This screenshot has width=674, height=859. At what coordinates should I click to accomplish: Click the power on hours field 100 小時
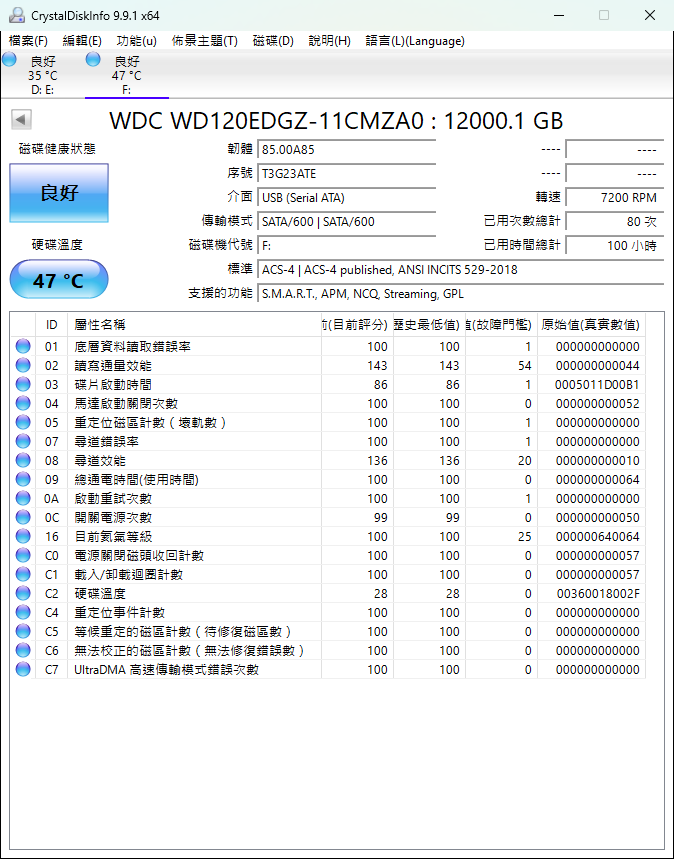[x=614, y=246]
